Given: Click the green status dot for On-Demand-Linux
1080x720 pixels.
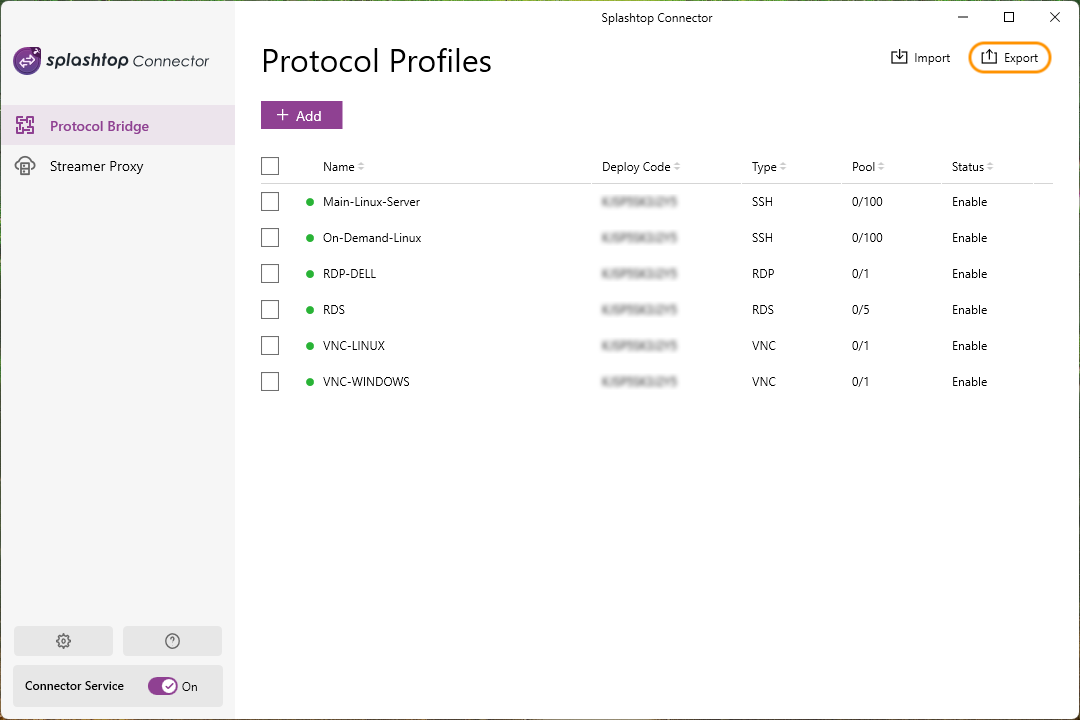Looking at the screenshot, I should 310,238.
